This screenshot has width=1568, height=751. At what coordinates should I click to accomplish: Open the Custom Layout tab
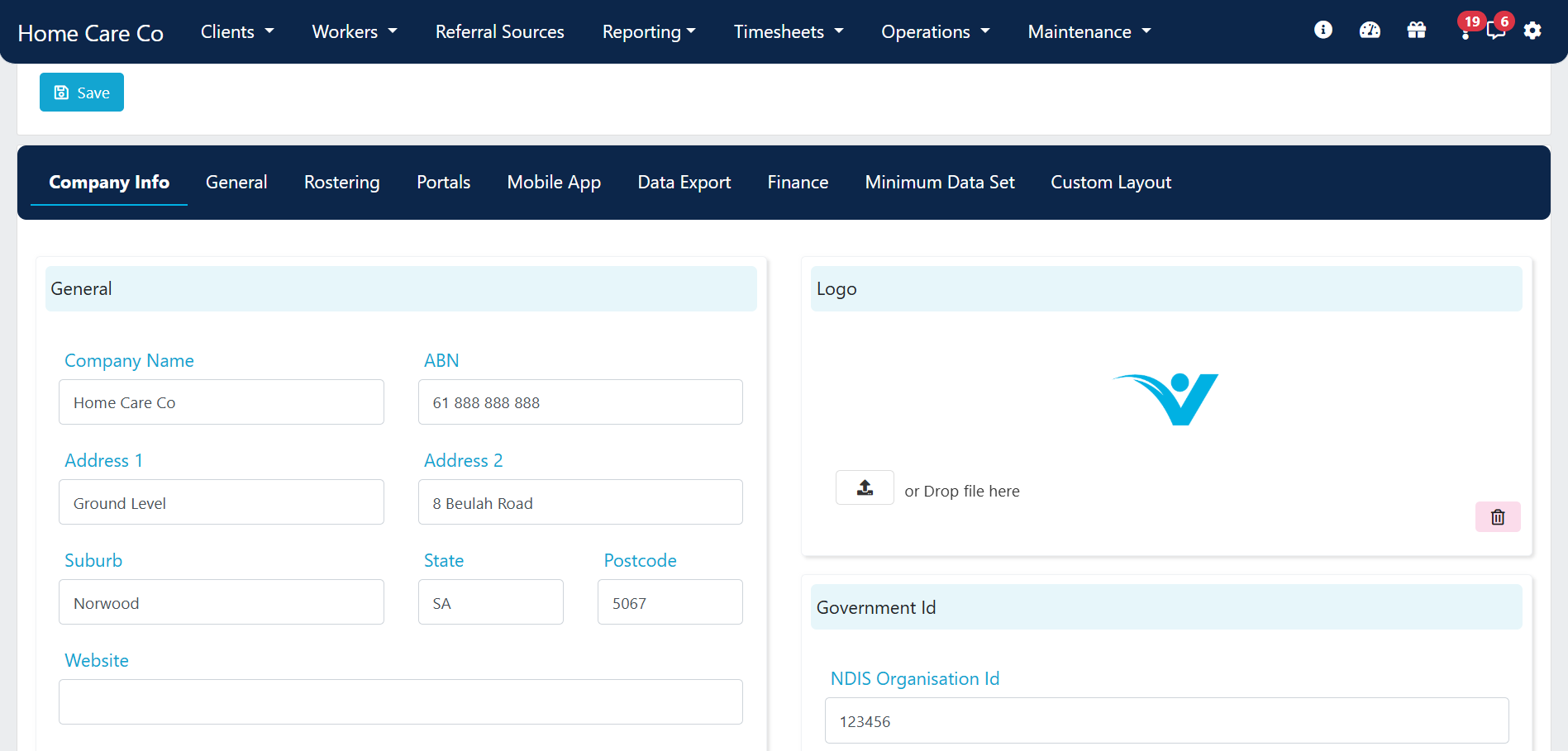1111,182
